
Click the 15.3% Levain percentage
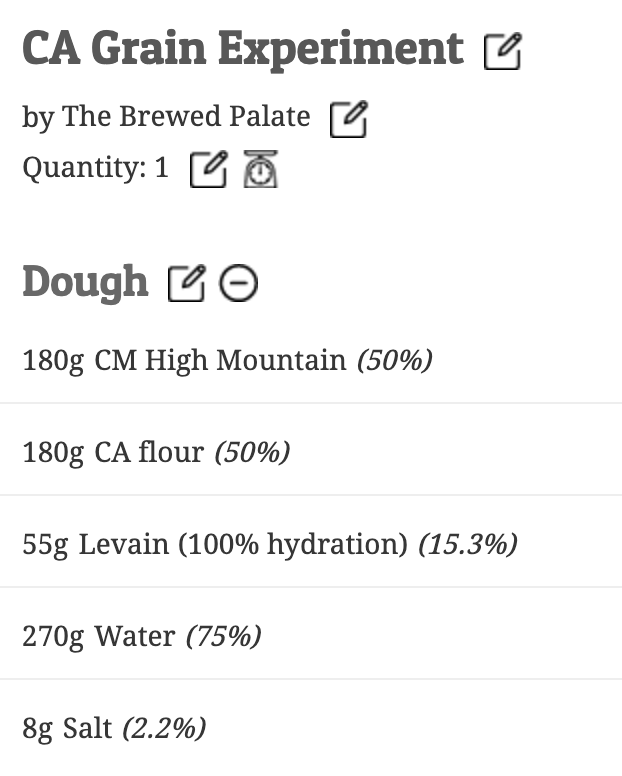coord(467,544)
